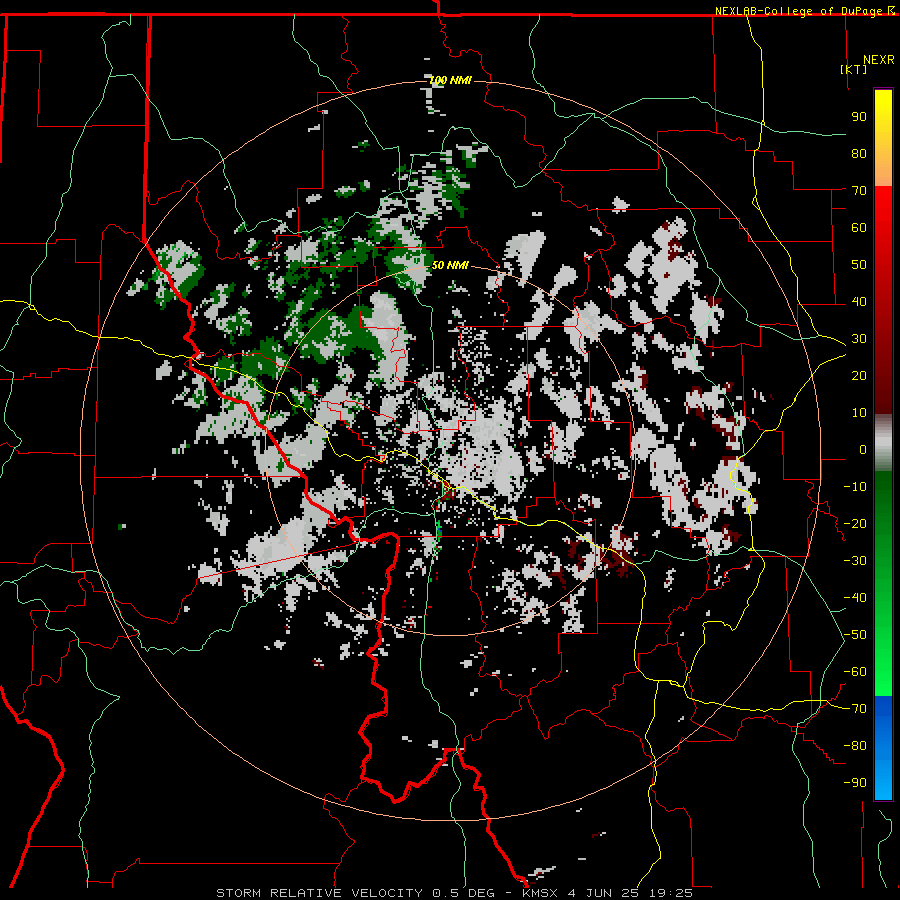This screenshot has height=900, width=900.
Task: Click the 50 NMI range ring label
Action: (x=450, y=265)
